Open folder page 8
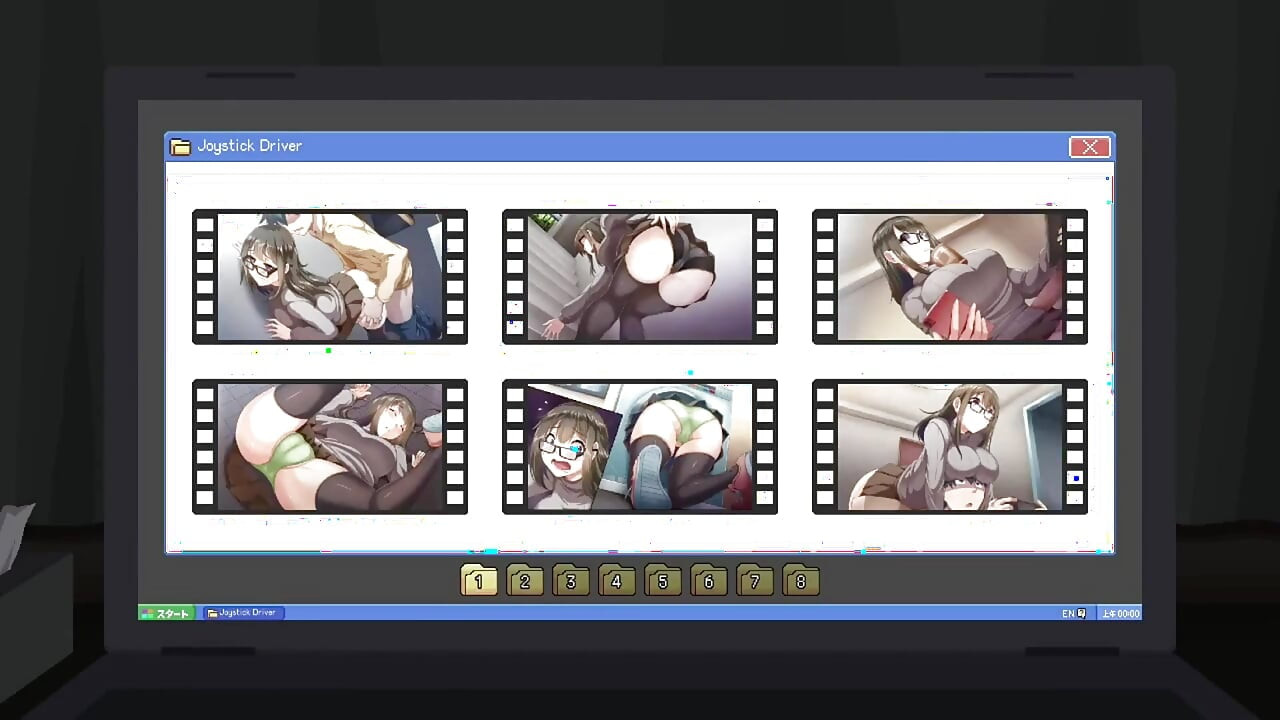Screen dimensions: 1280x720 point(800,580)
